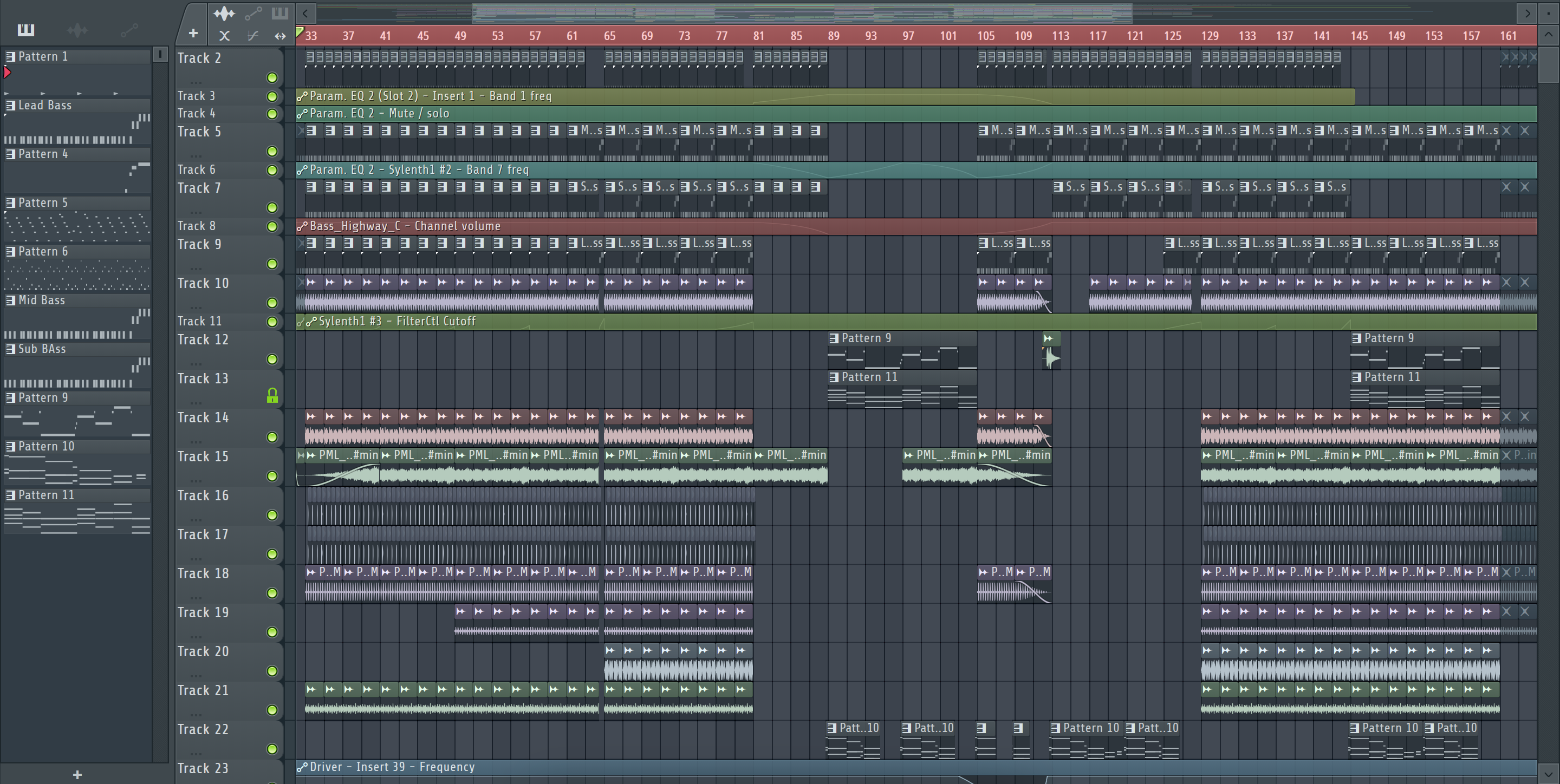Click the plus button below the picker
Screen dimensions: 1560x784
77,774
